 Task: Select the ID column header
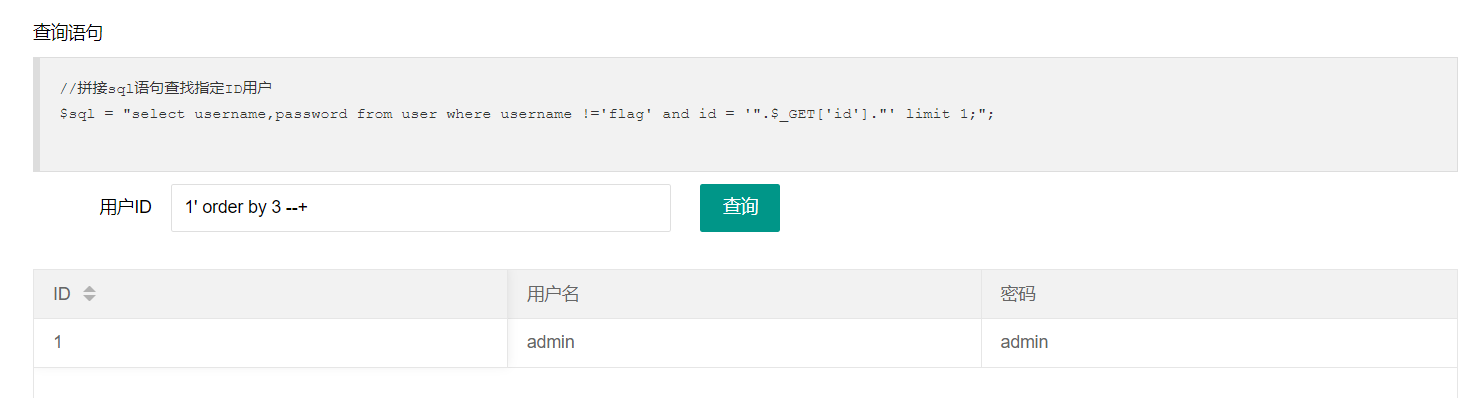point(270,294)
